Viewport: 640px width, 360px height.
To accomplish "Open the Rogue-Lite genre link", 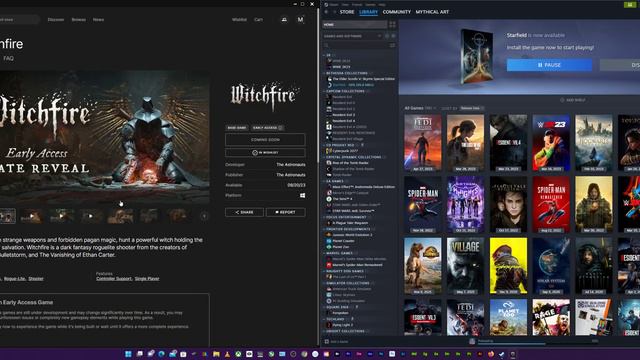I will coord(15,279).
